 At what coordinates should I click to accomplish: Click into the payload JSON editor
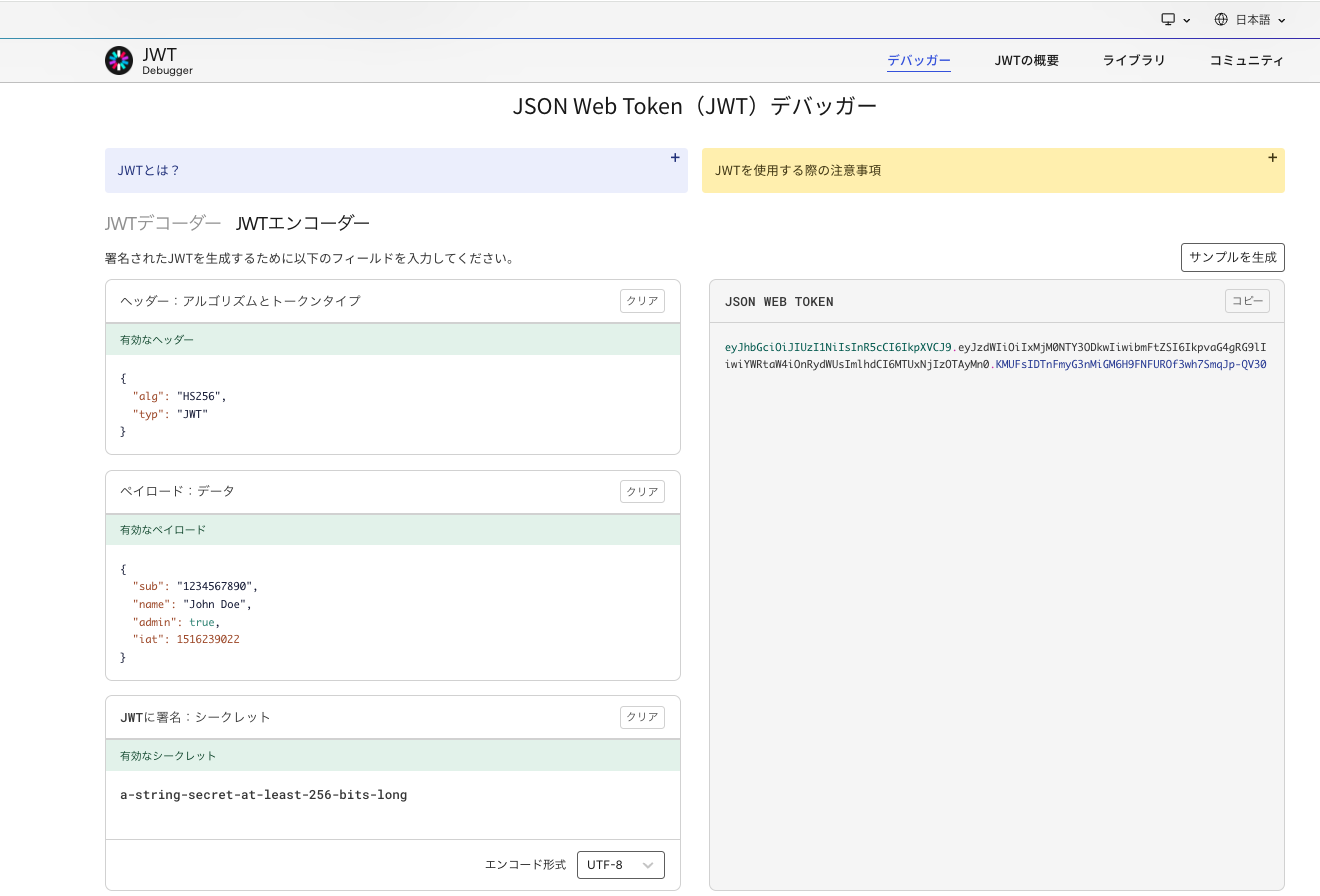pos(393,612)
